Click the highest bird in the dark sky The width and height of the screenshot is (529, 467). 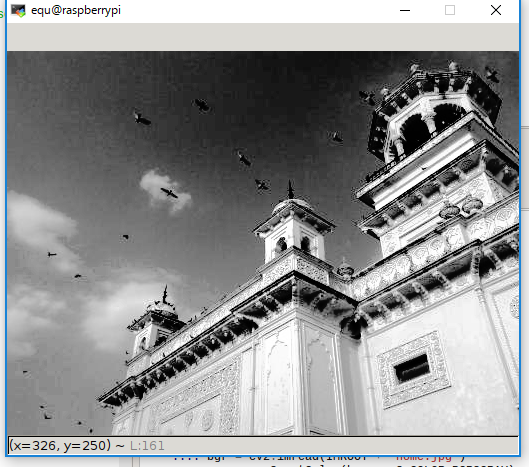[202, 105]
